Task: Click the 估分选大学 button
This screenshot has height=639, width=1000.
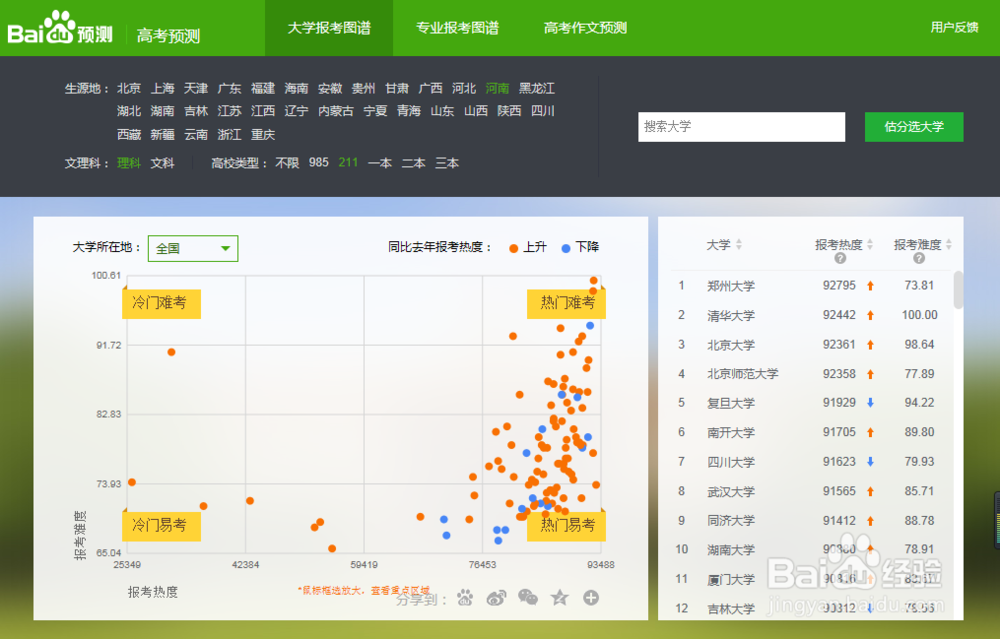Action: [913, 127]
